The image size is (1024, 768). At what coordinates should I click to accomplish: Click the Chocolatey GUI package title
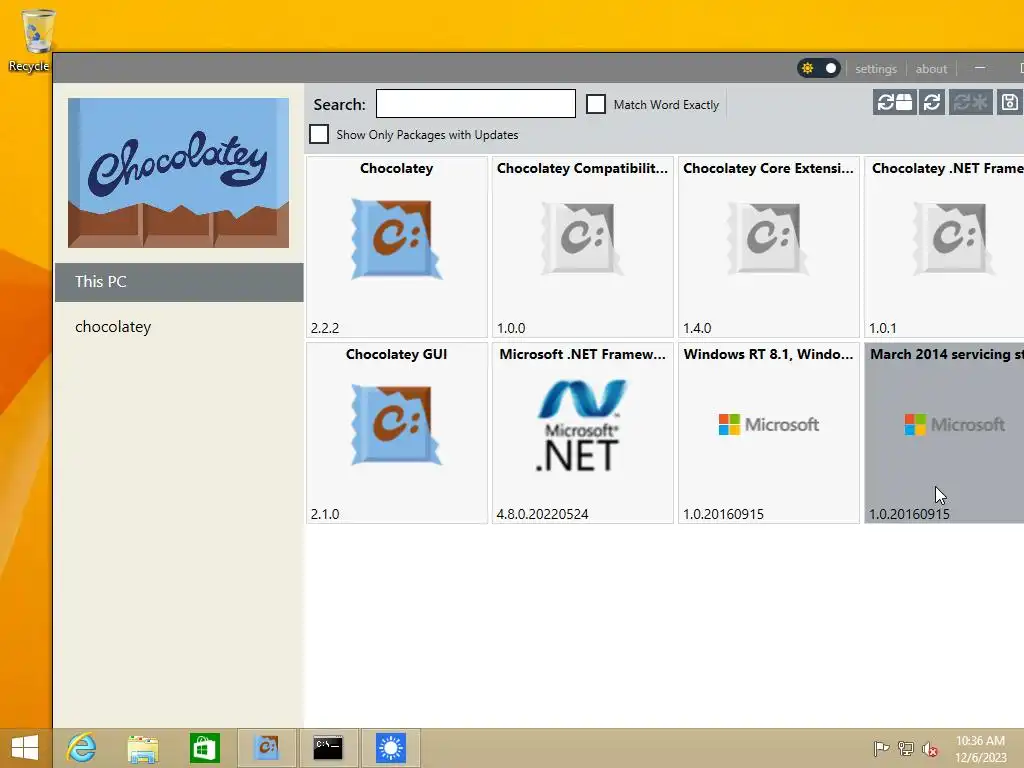[x=396, y=354]
